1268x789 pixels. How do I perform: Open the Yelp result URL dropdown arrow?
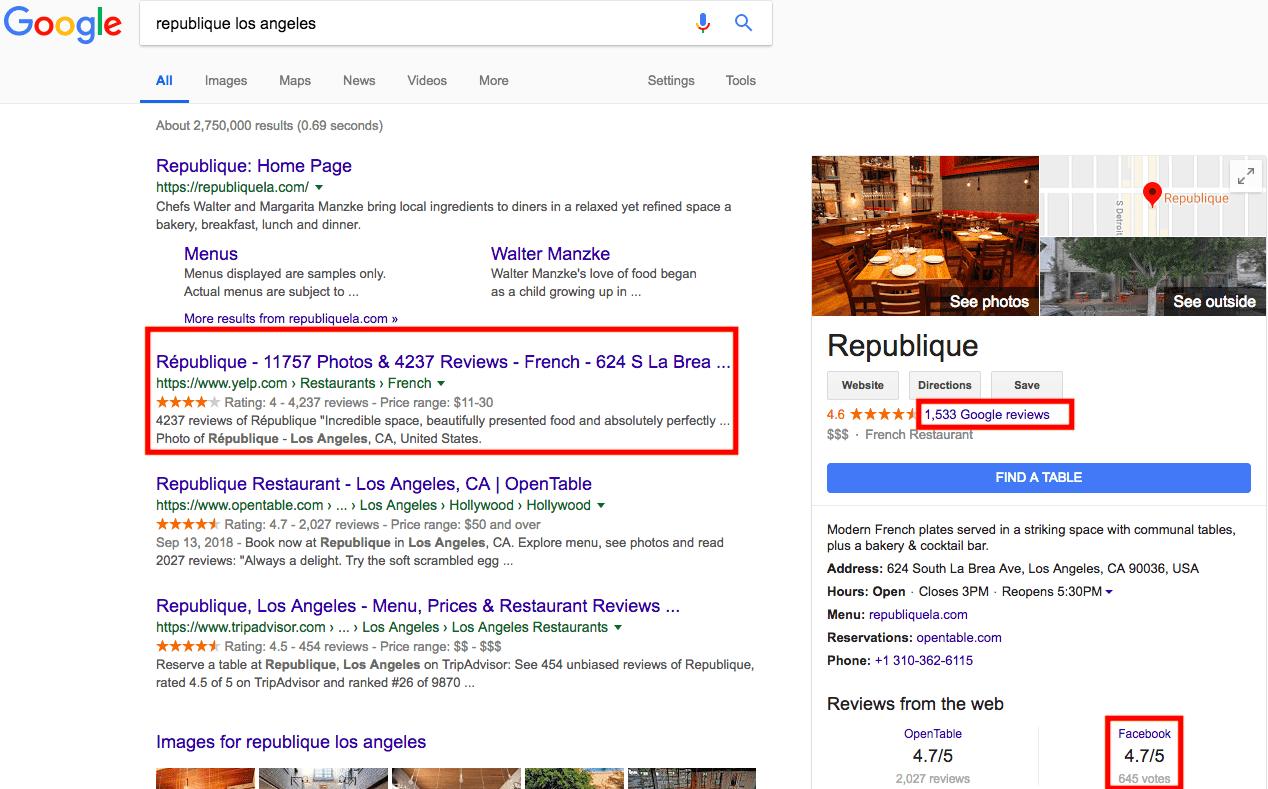(441, 383)
